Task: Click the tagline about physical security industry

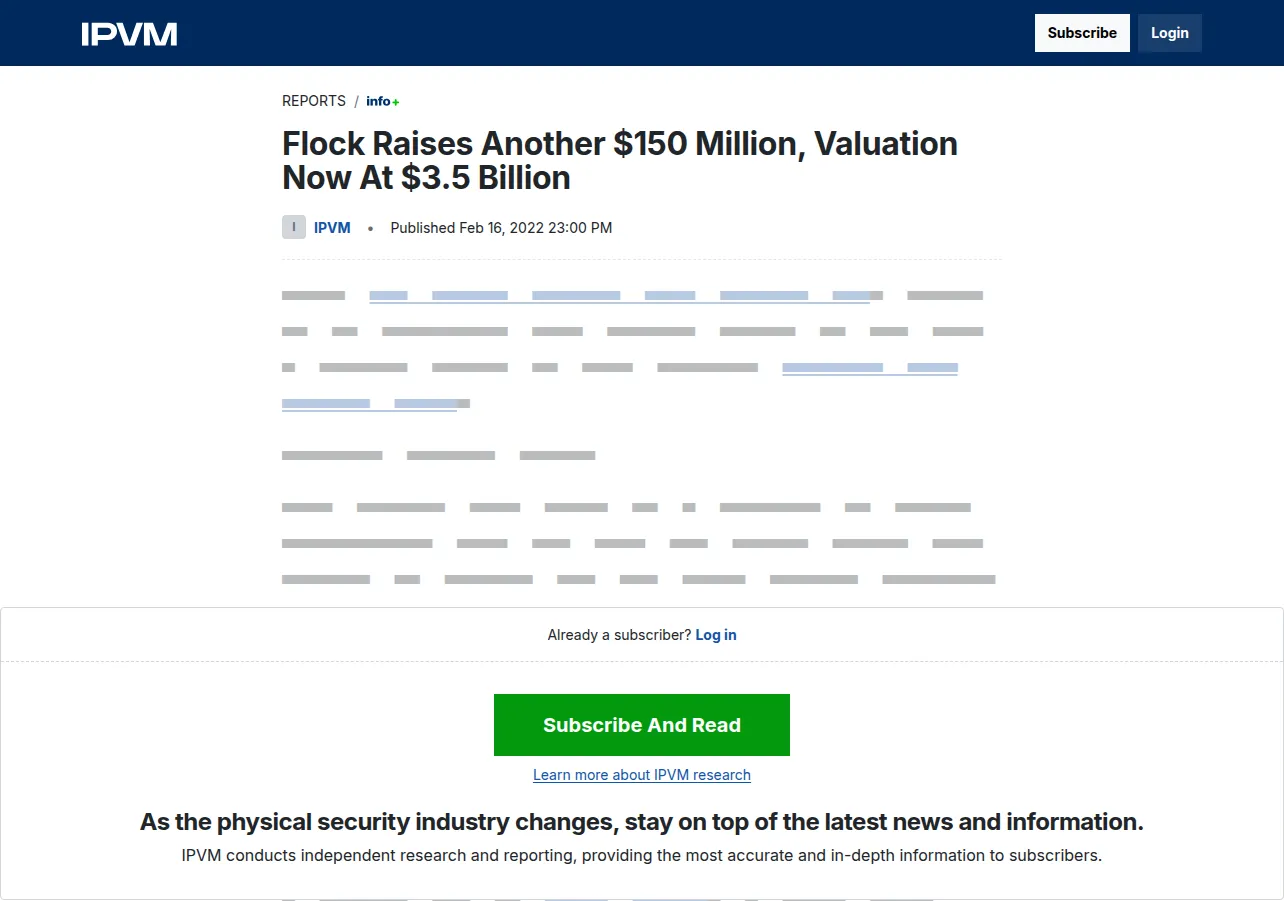Action: pos(642,822)
